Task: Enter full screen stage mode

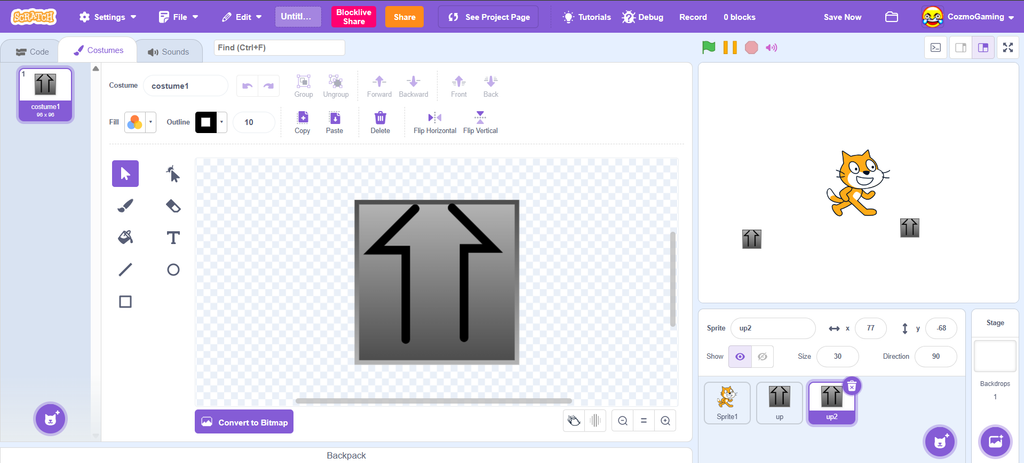Action: tap(1008, 47)
